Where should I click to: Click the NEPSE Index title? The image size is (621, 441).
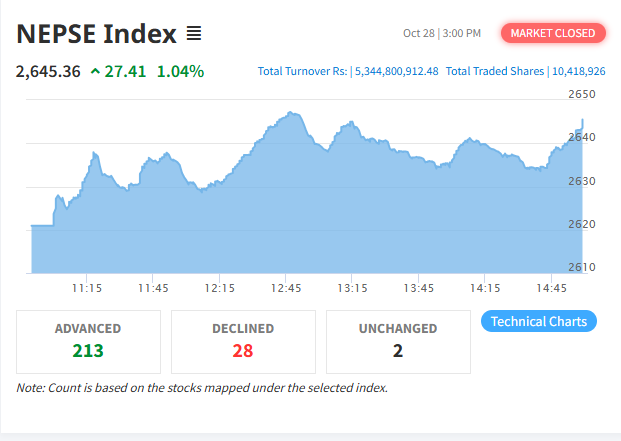click(96, 34)
